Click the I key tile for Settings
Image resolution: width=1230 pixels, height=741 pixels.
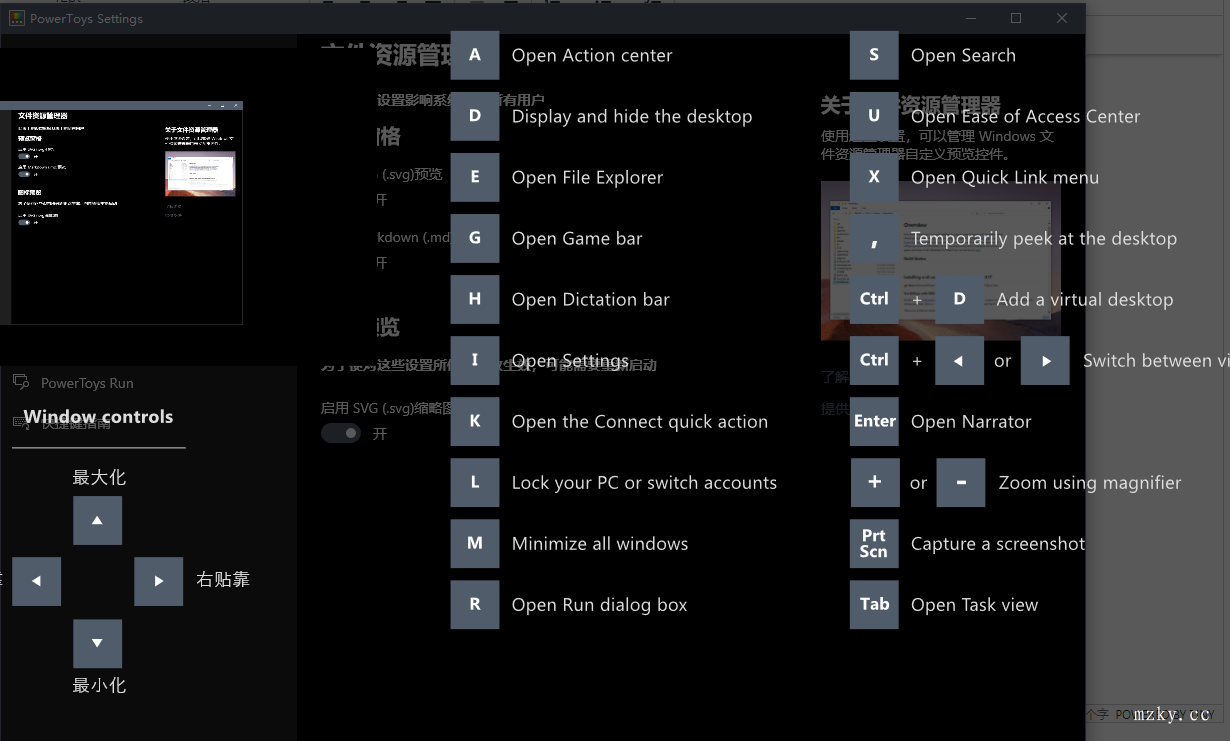click(x=475, y=360)
